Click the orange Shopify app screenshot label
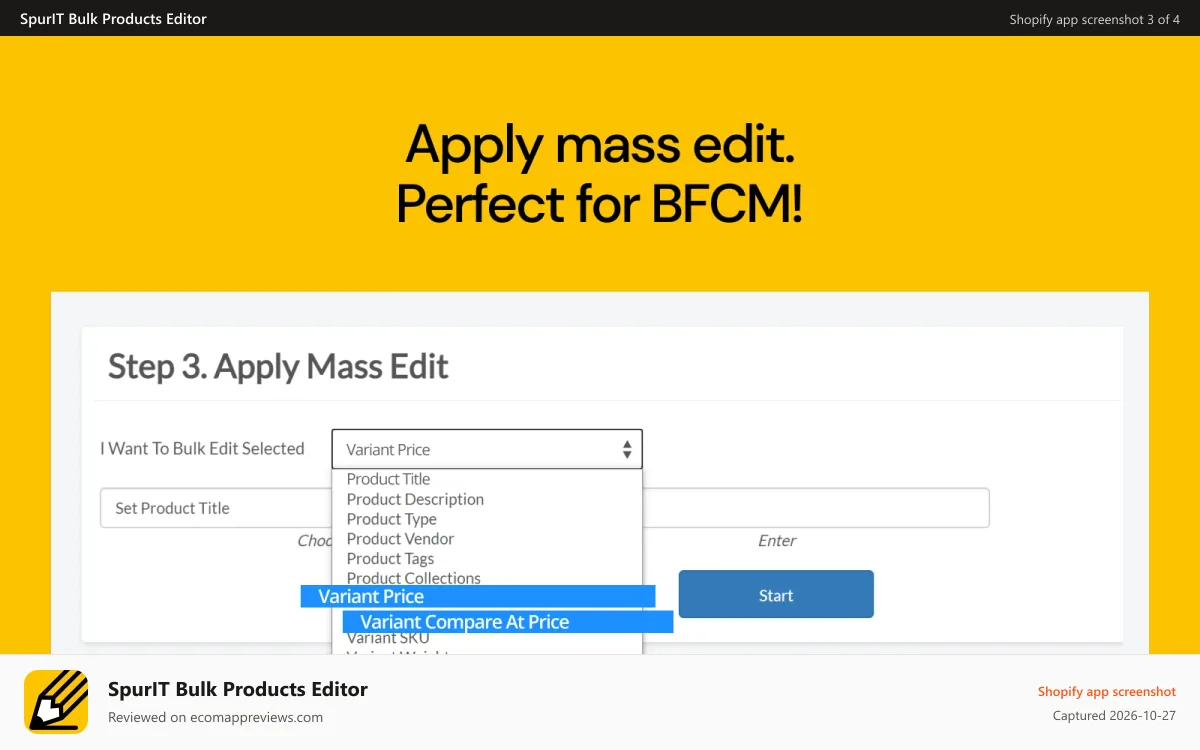This screenshot has height=750, width=1200. (1107, 692)
